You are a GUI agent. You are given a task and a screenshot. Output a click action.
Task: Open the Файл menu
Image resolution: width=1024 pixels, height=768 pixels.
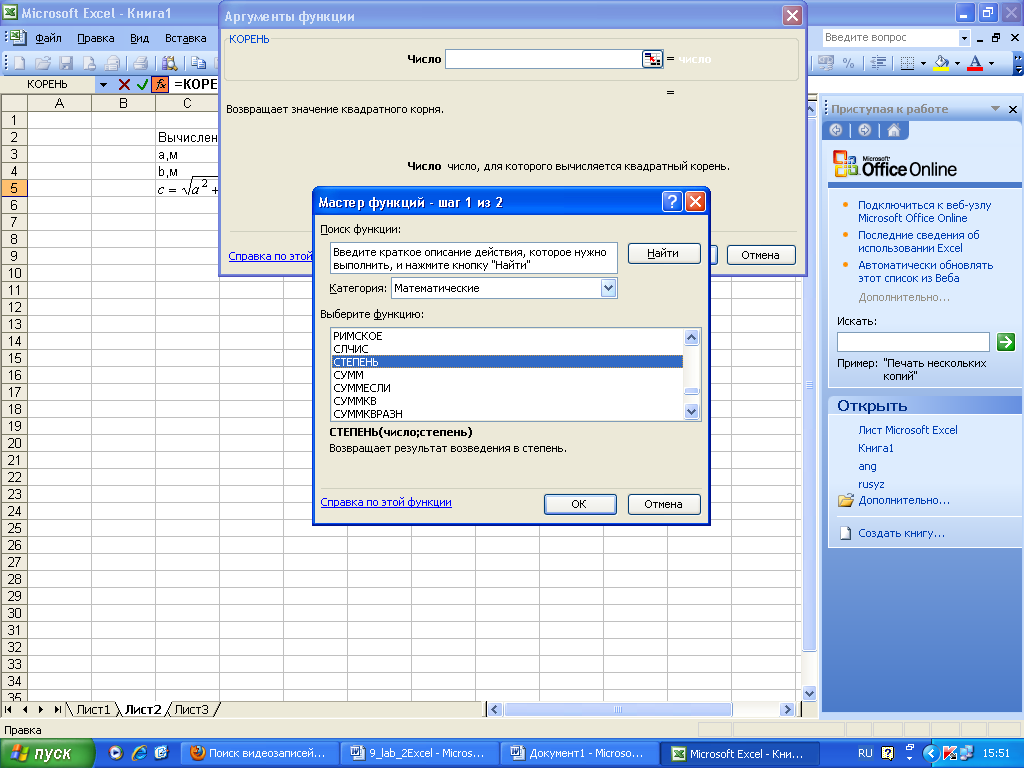point(48,38)
